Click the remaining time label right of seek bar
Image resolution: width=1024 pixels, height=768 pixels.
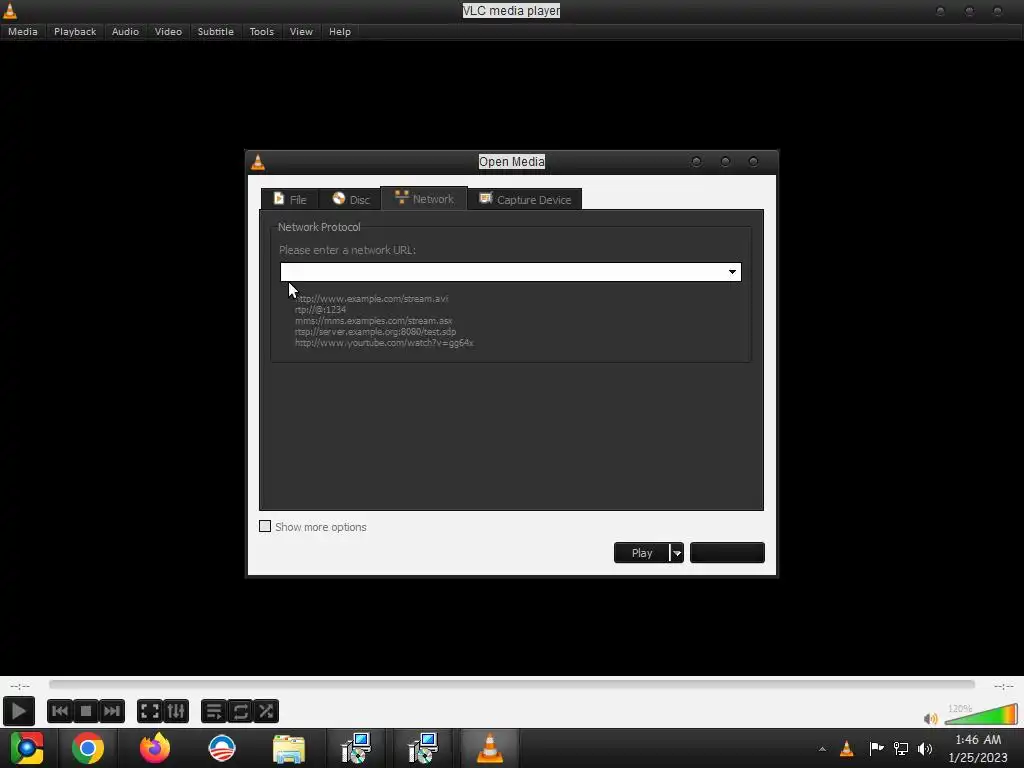[1004, 686]
